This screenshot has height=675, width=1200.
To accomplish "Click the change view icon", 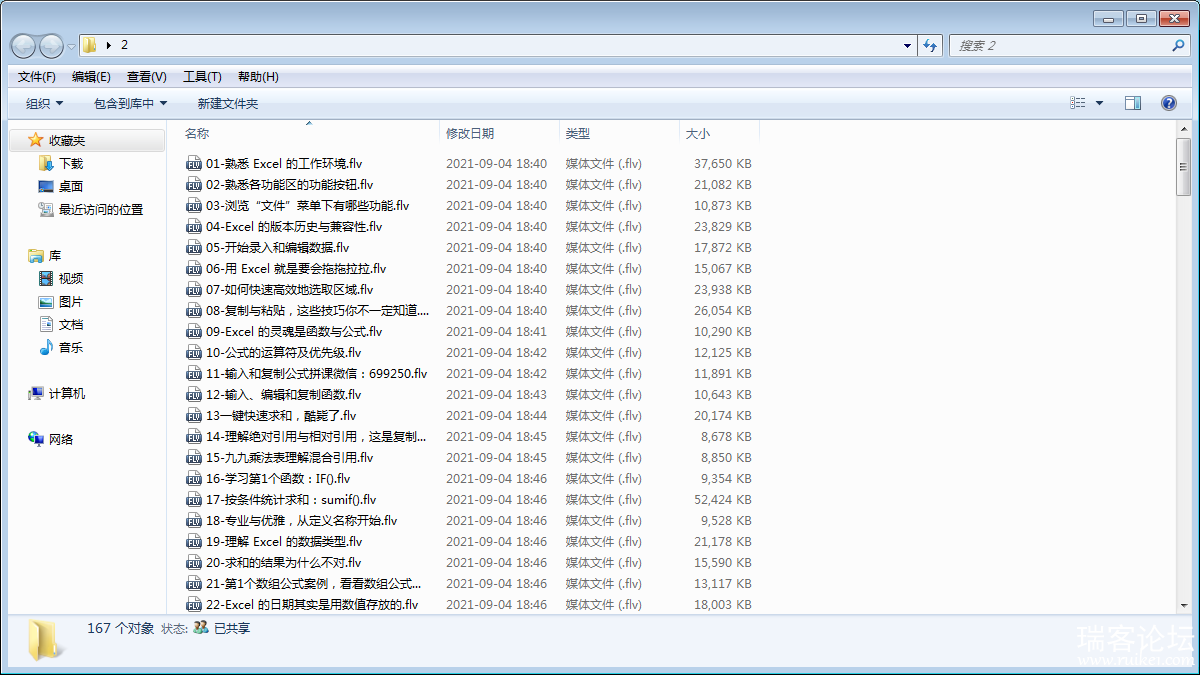I will pos(1078,103).
